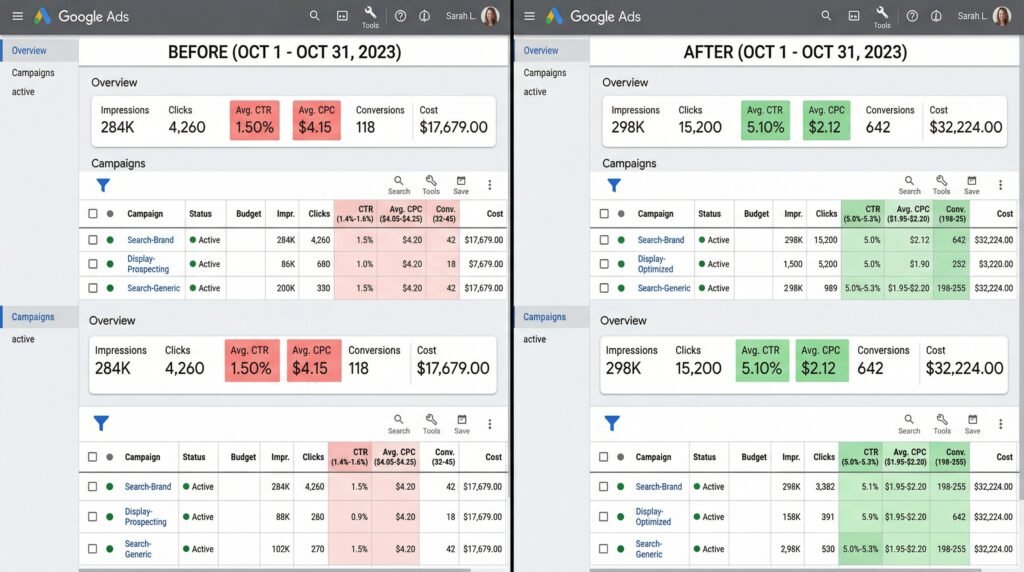Click the Save icon above the lower AFTER table
The height and width of the screenshot is (572, 1024).
point(972,423)
